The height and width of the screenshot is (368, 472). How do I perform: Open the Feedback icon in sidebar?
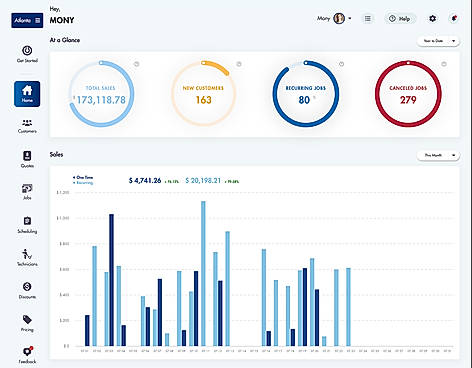(x=27, y=352)
